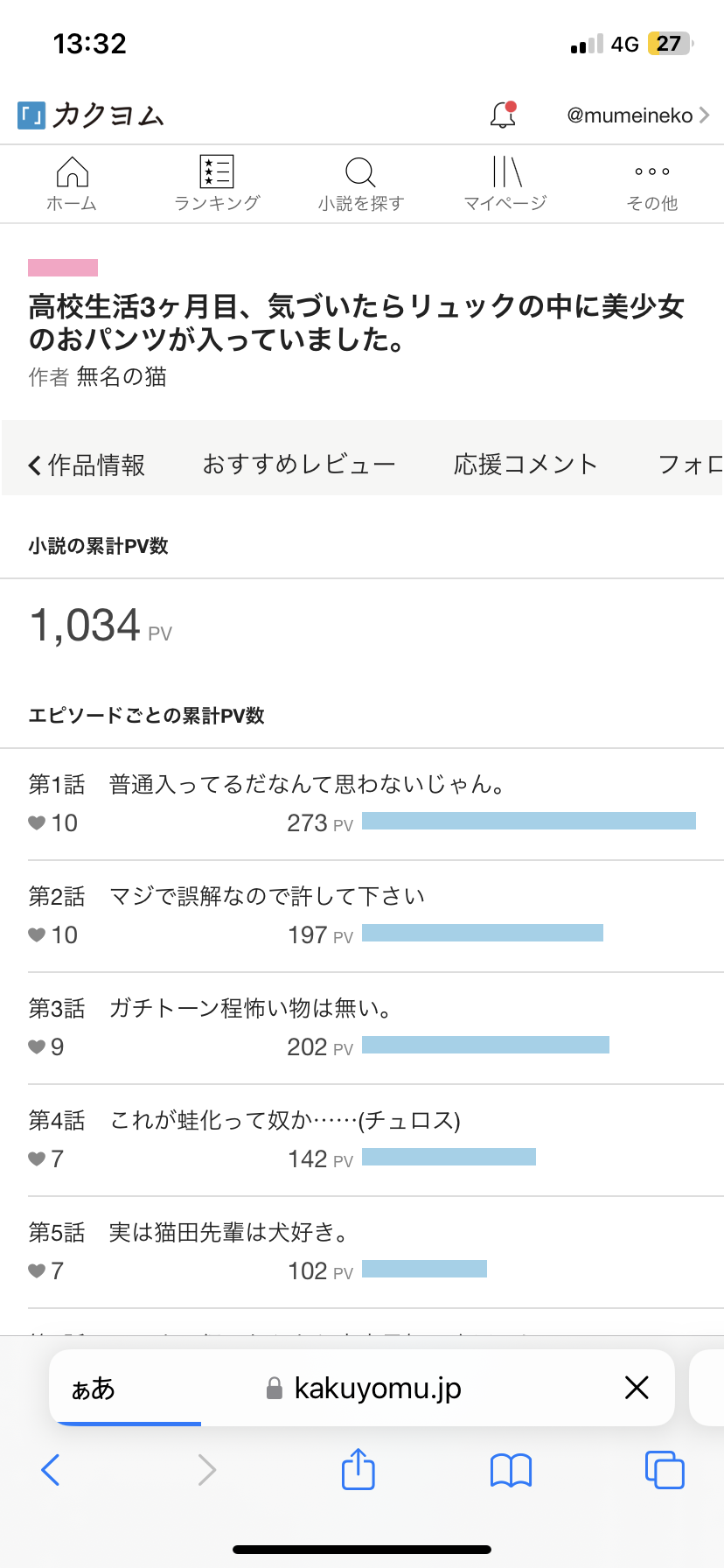The width and height of the screenshot is (724, 1568).
Task: Open the ああ page settings menu
Action: pyautogui.click(x=94, y=1389)
